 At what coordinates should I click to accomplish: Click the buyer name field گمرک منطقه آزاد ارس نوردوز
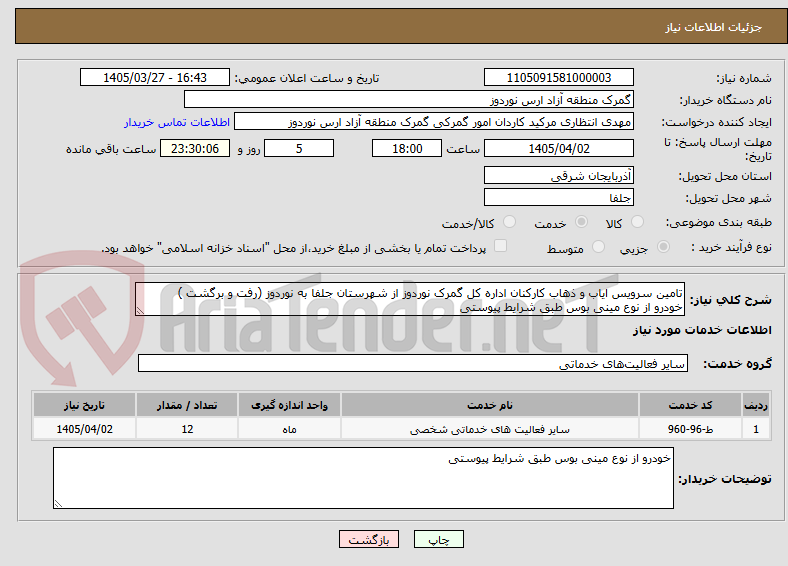(x=409, y=100)
